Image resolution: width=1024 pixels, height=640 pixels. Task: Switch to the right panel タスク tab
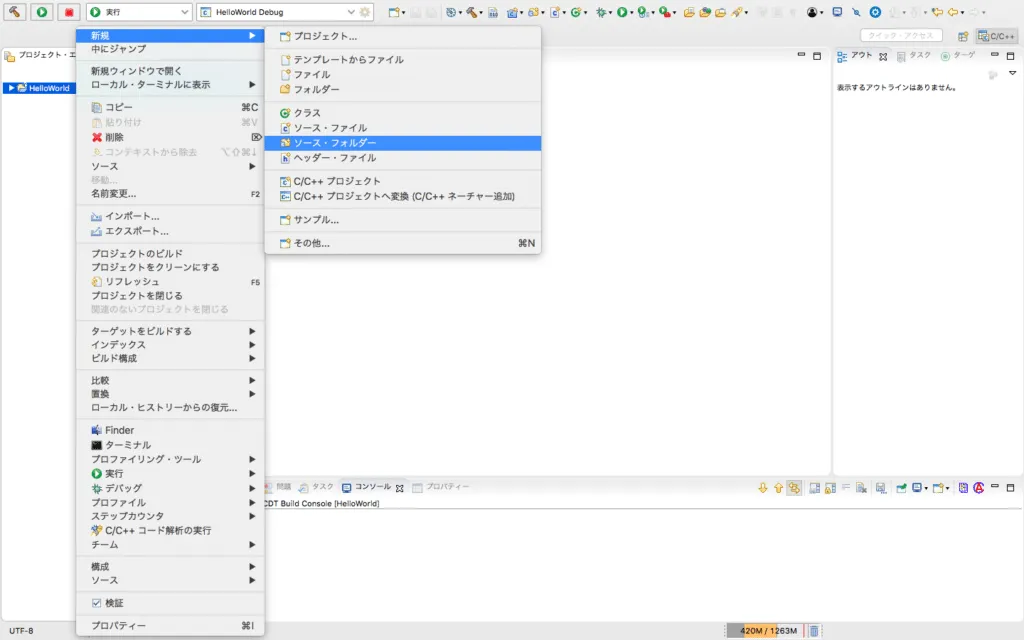click(914, 56)
